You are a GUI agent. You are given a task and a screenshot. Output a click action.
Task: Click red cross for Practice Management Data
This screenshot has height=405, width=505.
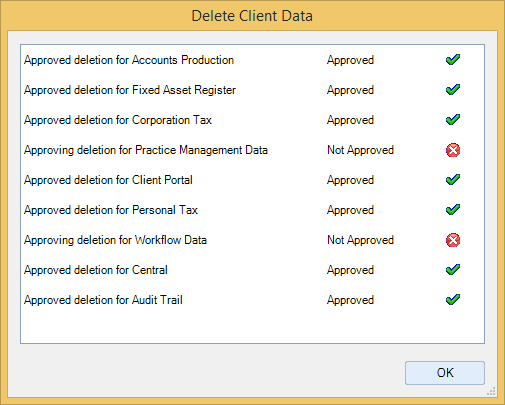[x=453, y=150]
